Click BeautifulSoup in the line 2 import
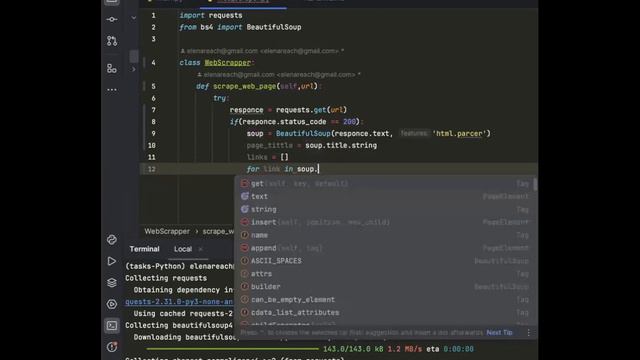The width and height of the screenshot is (640, 360). 273,27
